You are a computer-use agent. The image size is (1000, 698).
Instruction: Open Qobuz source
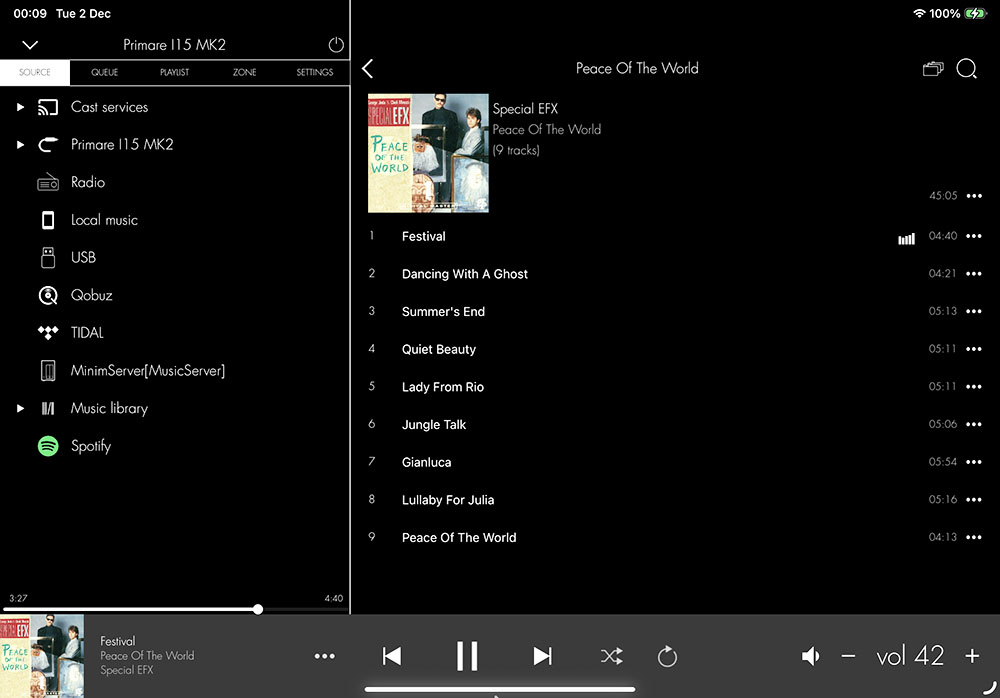(x=89, y=295)
